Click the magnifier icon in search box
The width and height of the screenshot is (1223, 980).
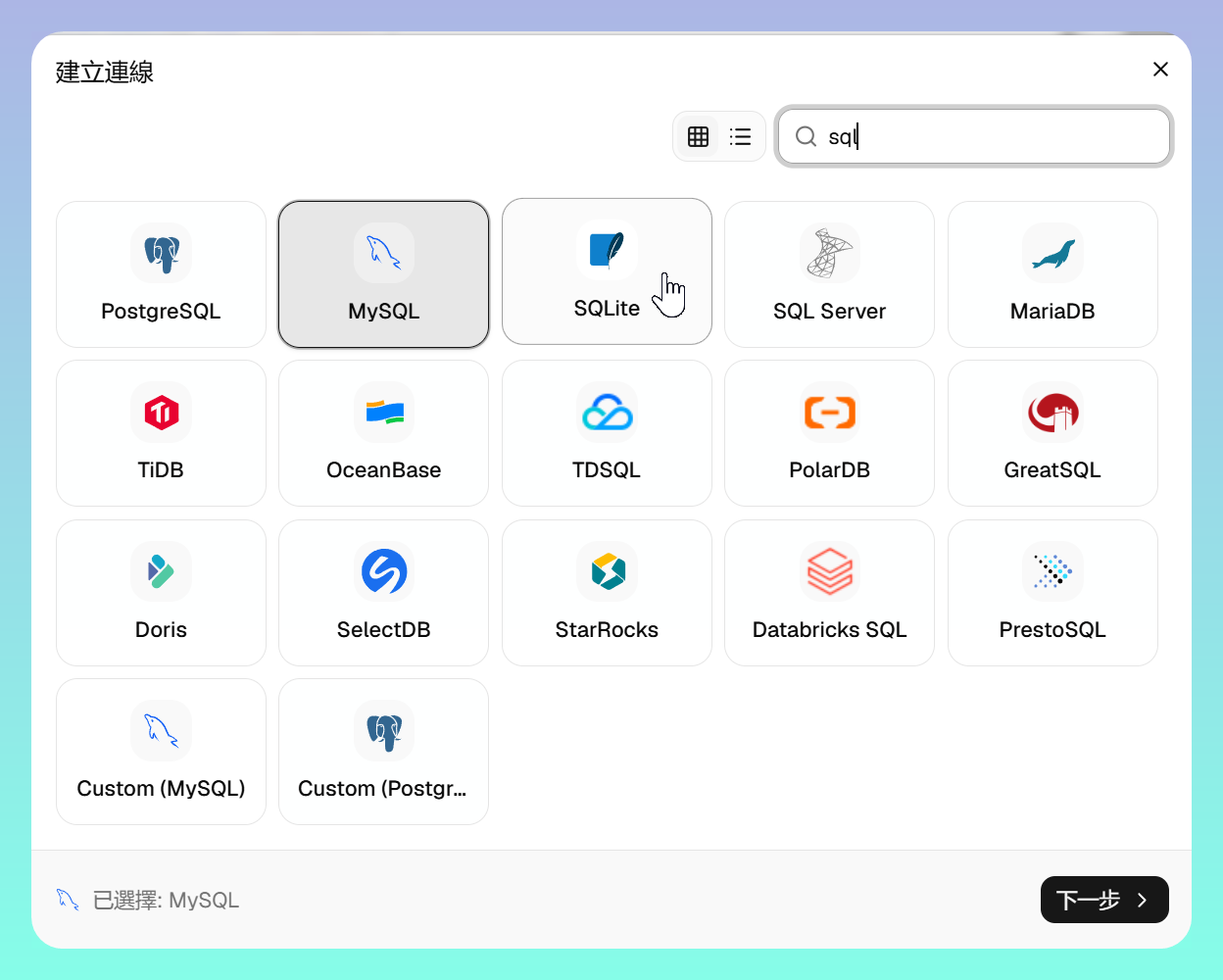[806, 136]
